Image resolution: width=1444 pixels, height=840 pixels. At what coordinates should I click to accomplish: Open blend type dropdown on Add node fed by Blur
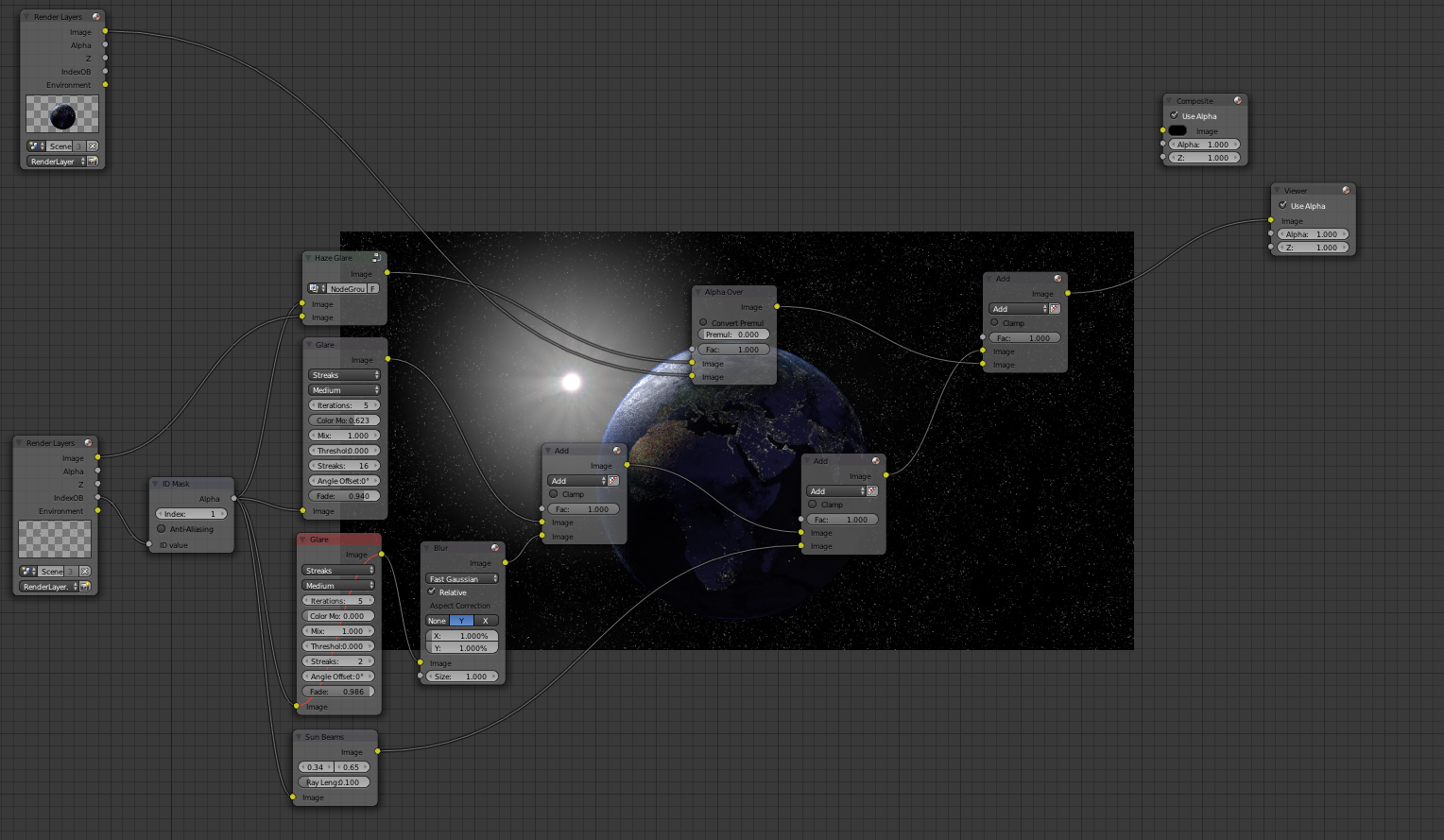click(577, 481)
